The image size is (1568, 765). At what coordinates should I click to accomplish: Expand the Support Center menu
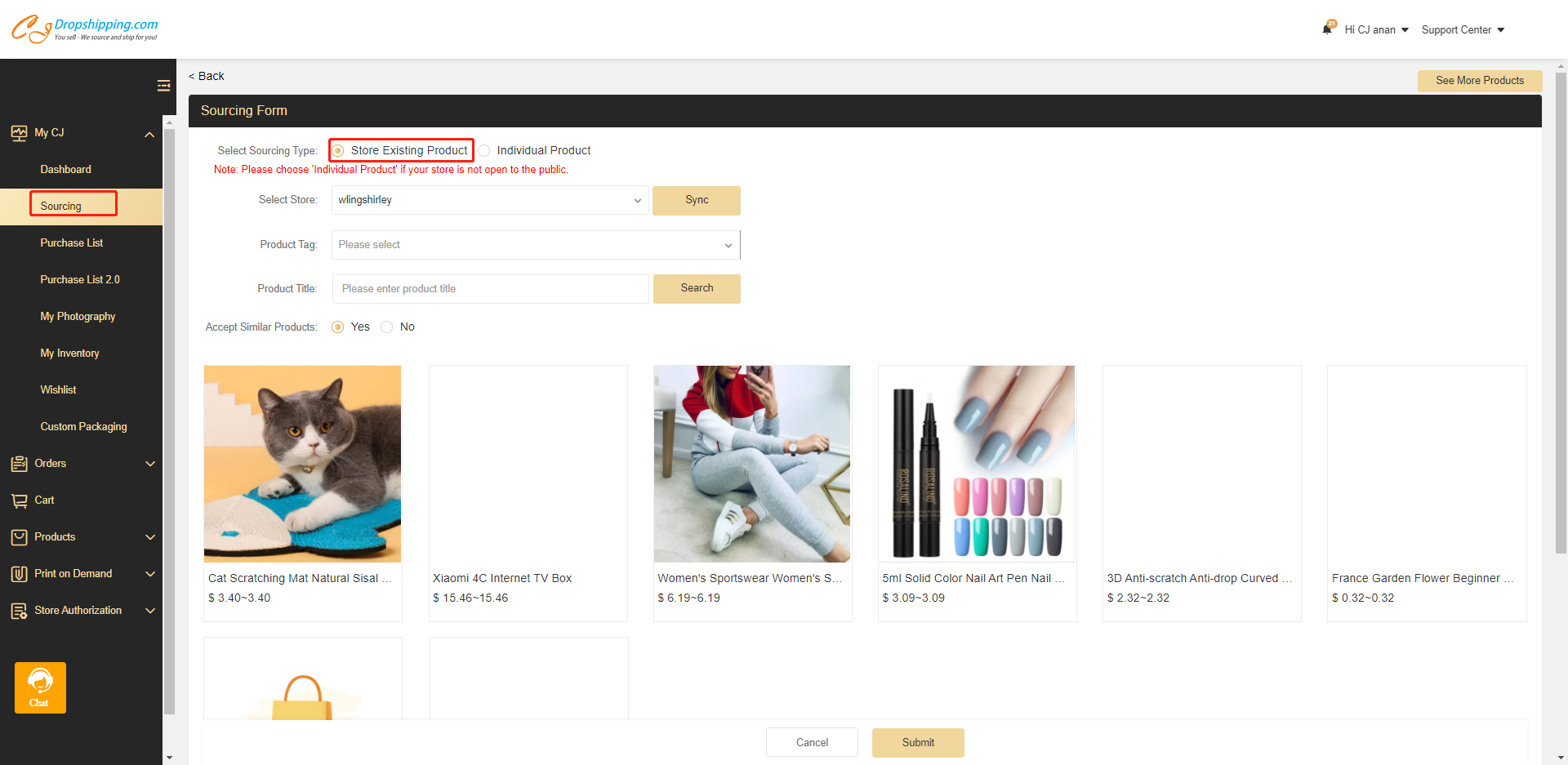[x=1462, y=30]
